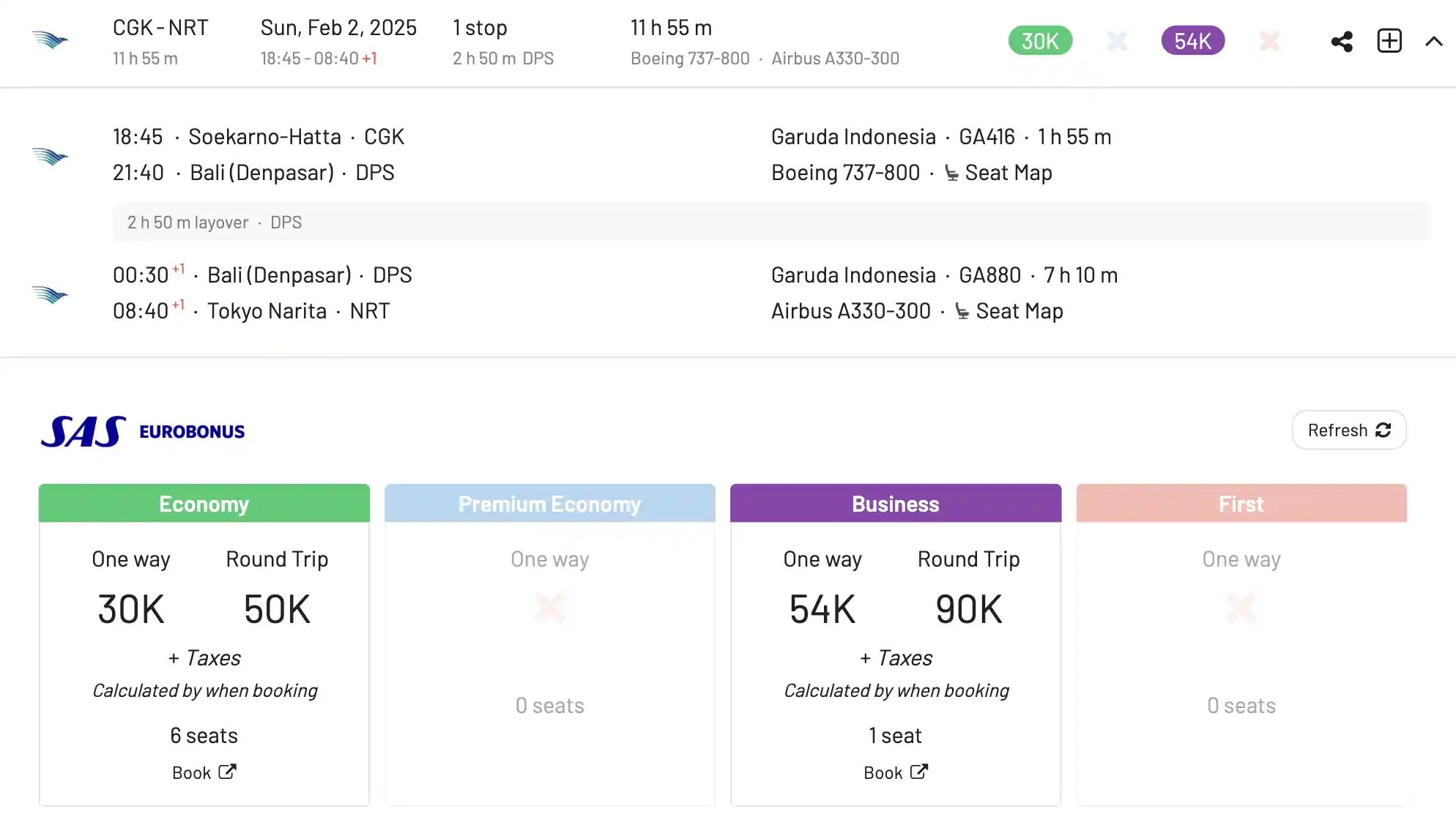
Task: Click Book link under Economy
Action: pos(204,773)
